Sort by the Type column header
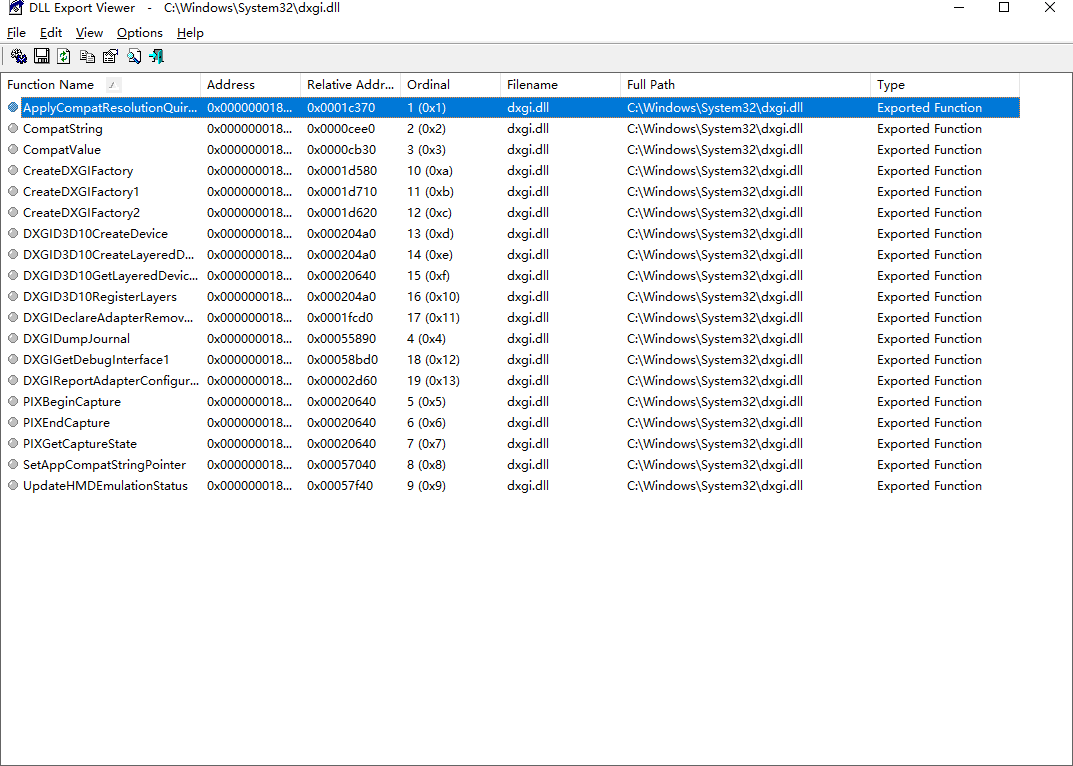This screenshot has height=766, width=1073. pyautogui.click(x=945, y=85)
